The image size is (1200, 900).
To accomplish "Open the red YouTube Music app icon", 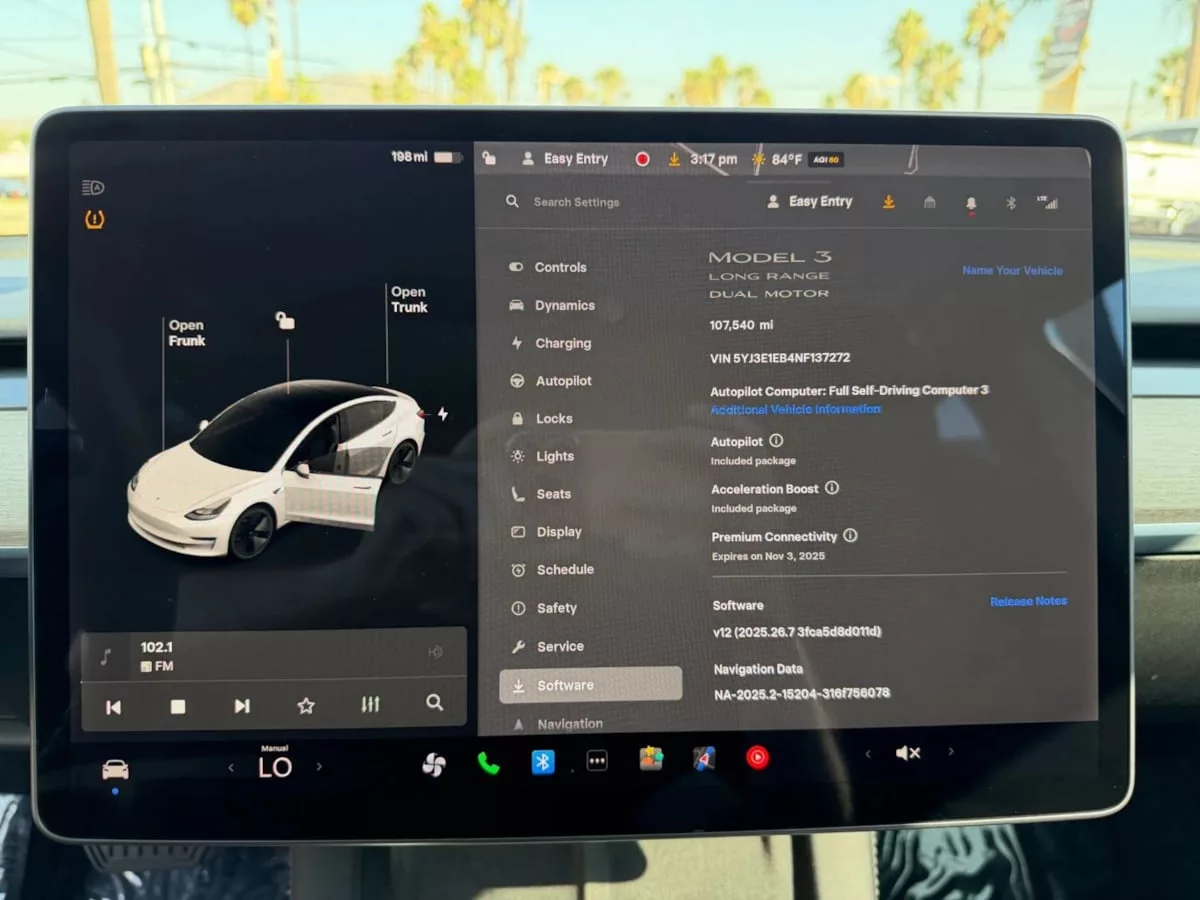I will (757, 758).
